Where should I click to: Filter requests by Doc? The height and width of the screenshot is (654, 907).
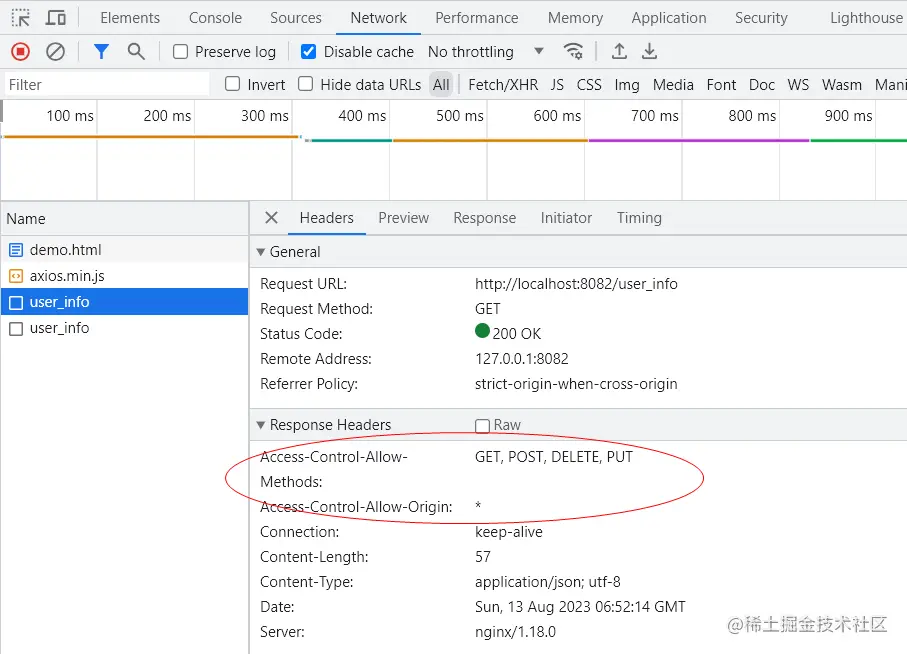coord(762,85)
